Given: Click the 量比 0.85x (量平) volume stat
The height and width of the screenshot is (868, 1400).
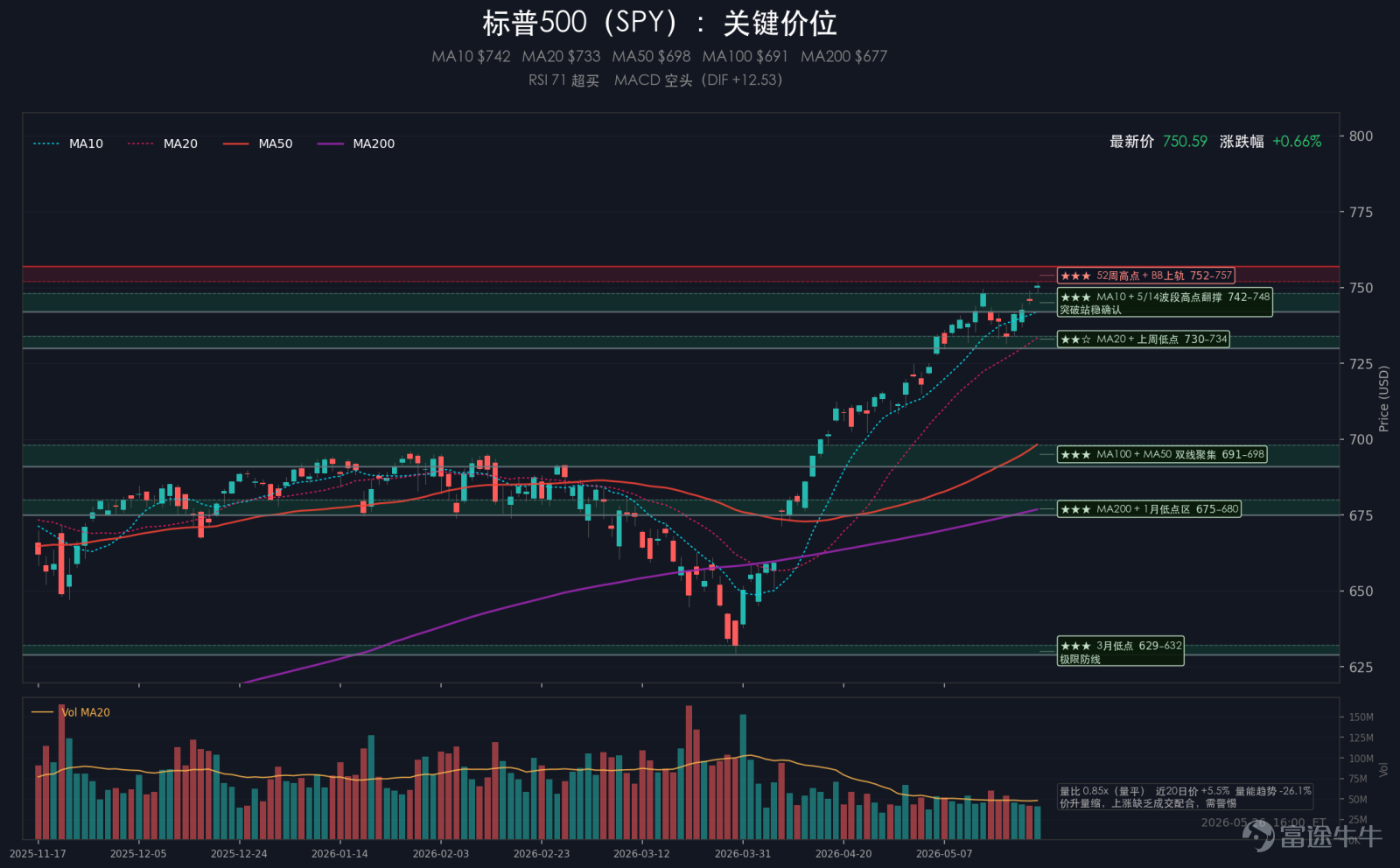Looking at the screenshot, I should point(1102,791).
